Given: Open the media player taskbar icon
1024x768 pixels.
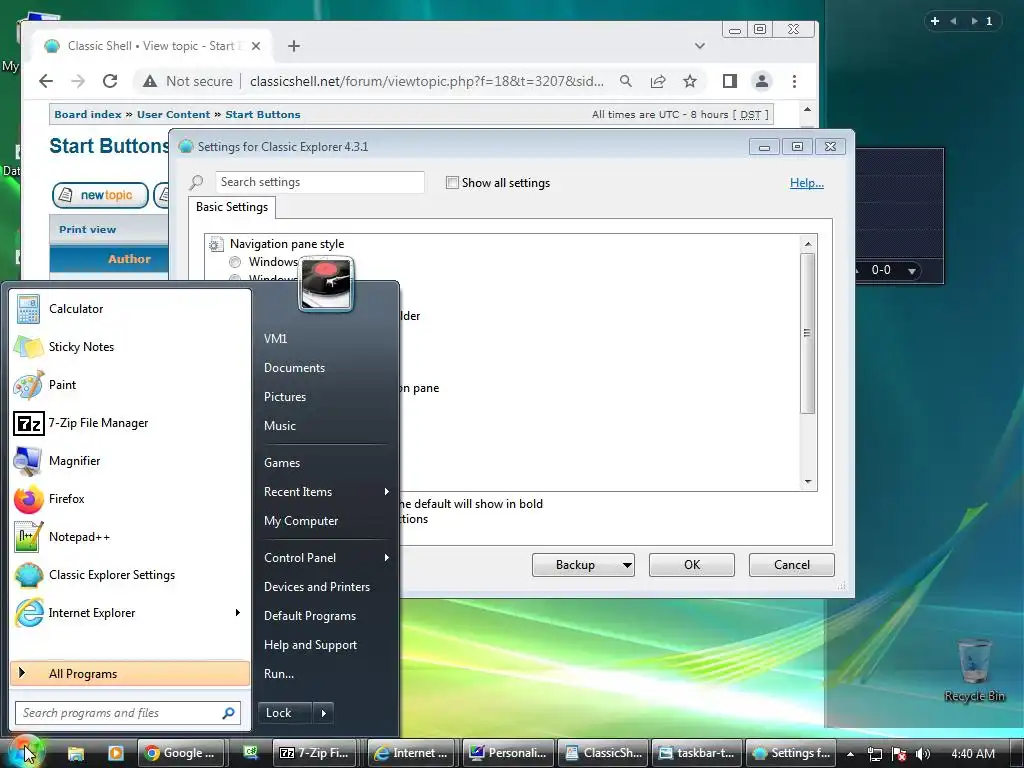Looking at the screenshot, I should click(x=116, y=753).
